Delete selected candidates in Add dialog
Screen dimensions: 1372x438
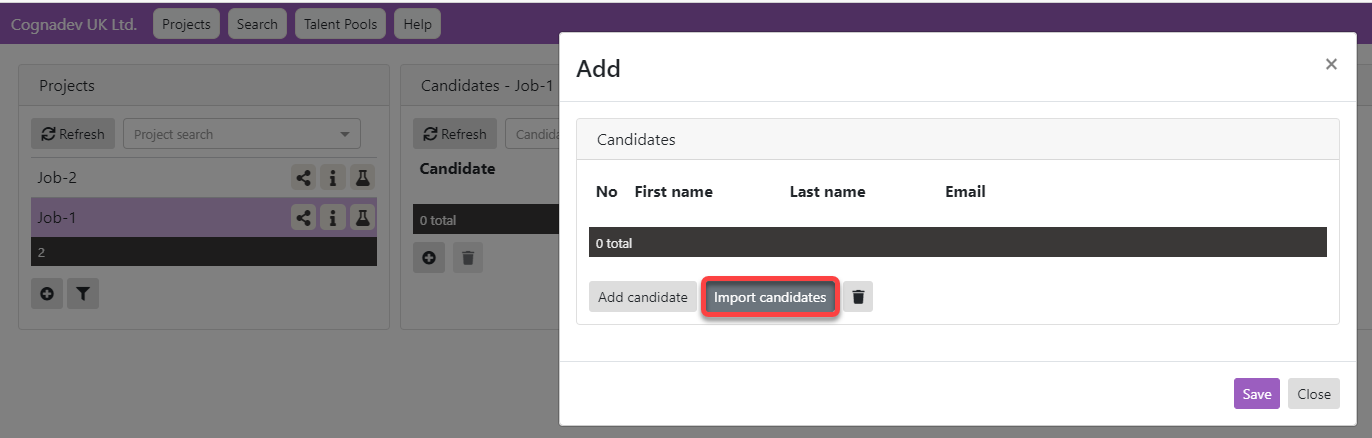click(858, 297)
